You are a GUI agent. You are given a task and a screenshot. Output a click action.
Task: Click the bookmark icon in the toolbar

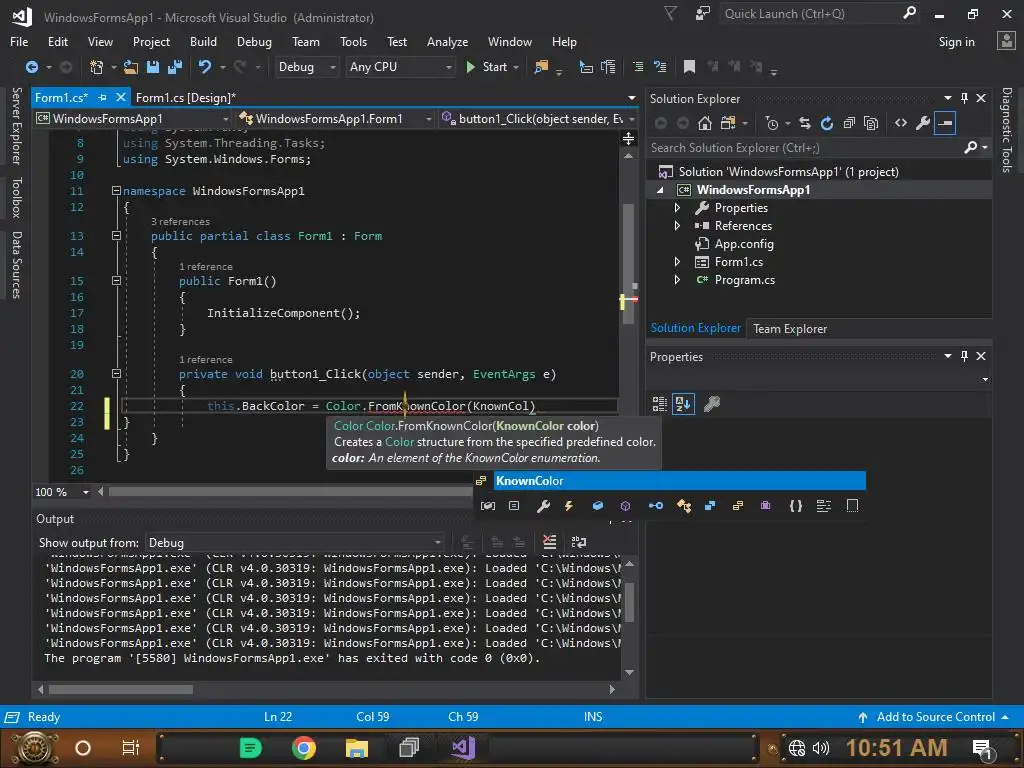pos(689,67)
